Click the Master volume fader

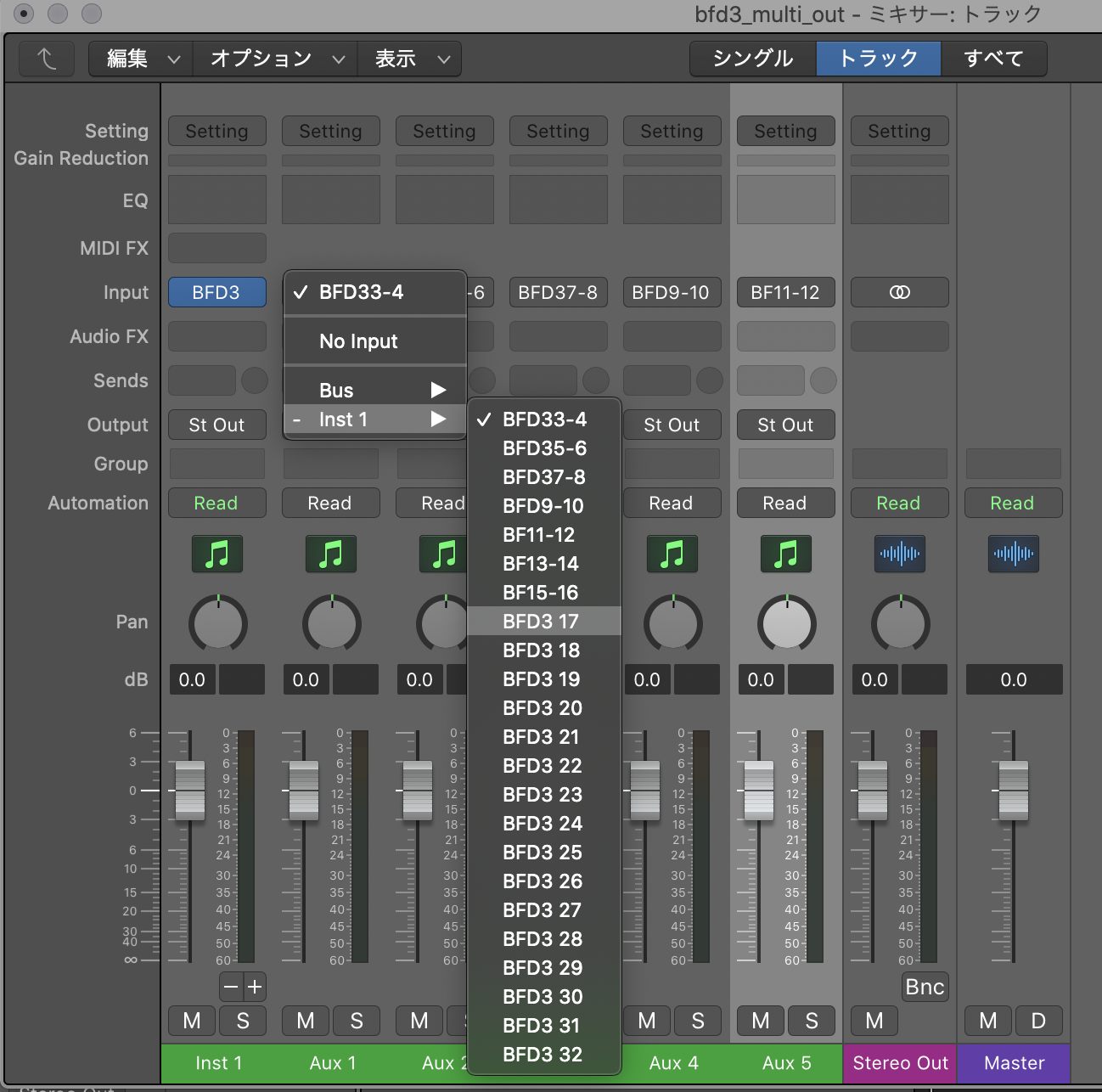click(x=1014, y=791)
